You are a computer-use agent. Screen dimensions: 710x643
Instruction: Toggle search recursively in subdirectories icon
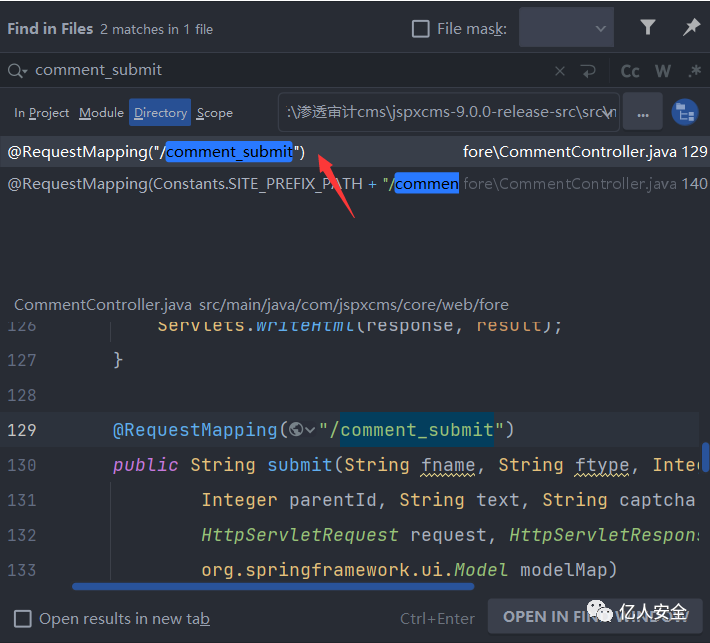pos(685,112)
